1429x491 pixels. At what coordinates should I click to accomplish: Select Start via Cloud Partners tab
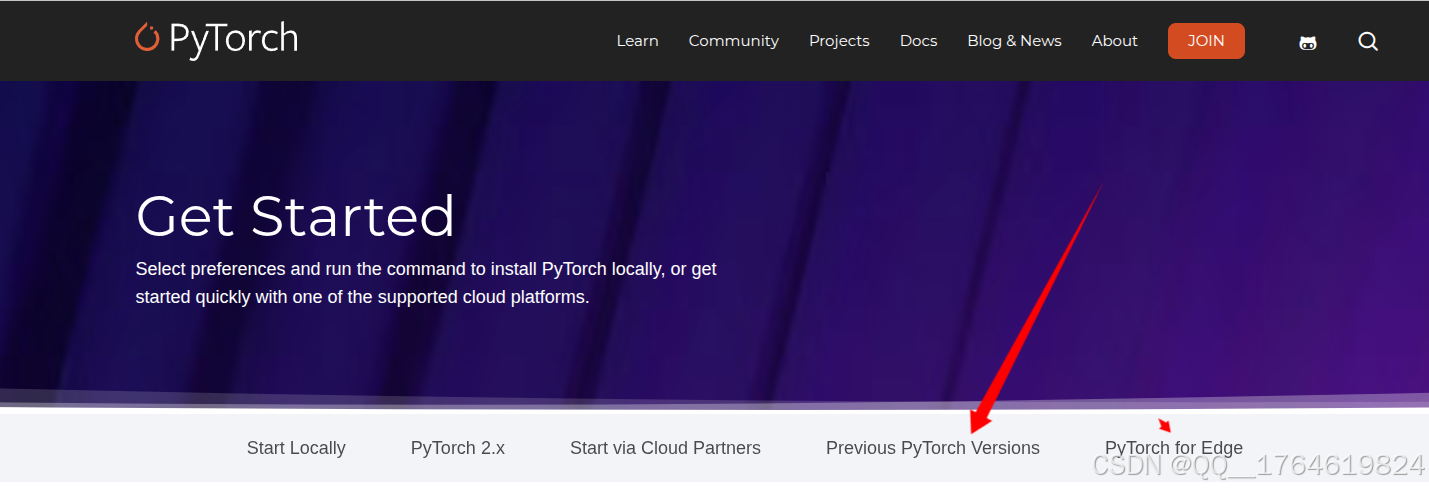click(665, 448)
